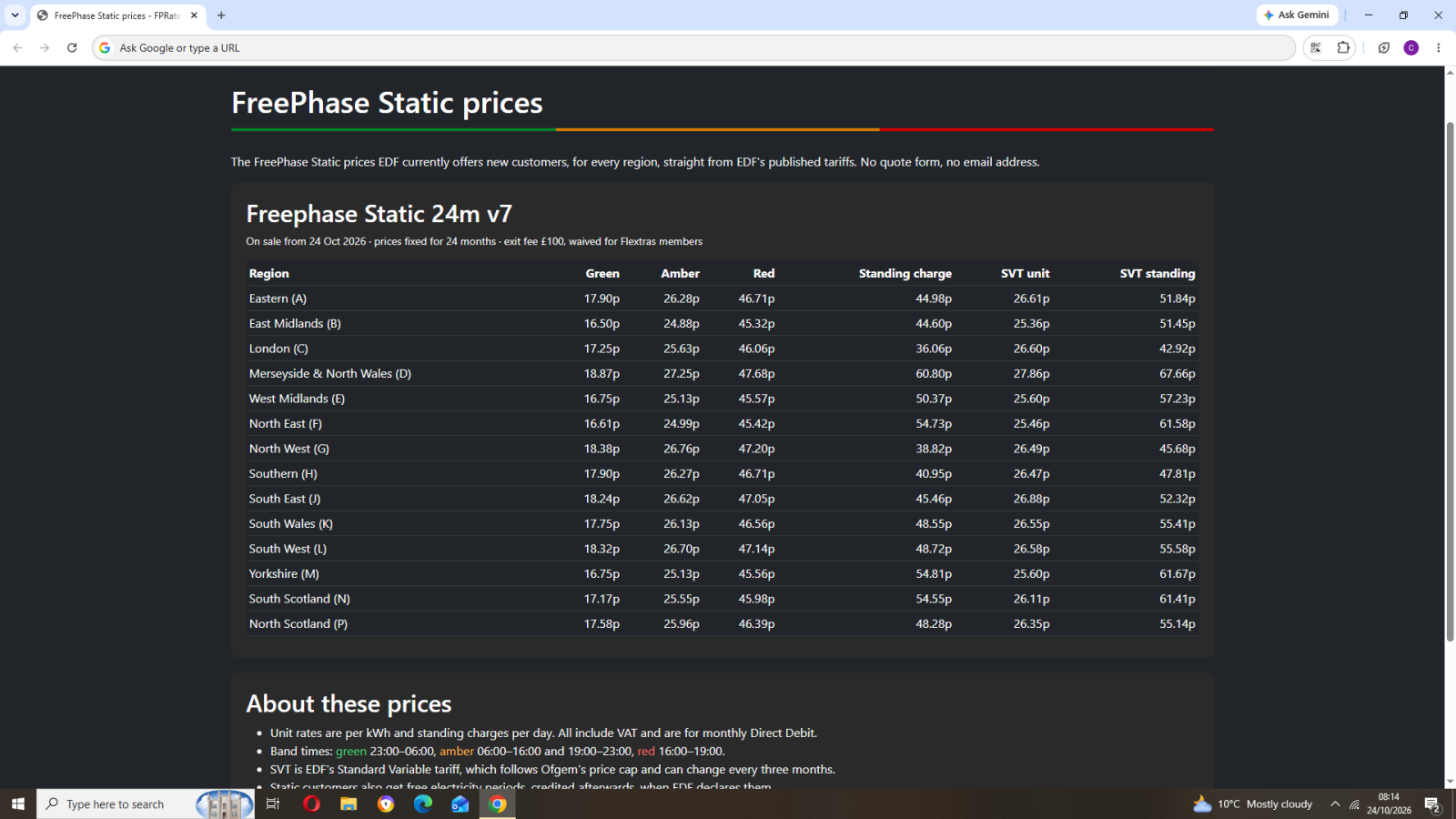Click North West (G) SVT unit 26.49p
The height and width of the screenshot is (819, 1456).
[x=1032, y=449]
